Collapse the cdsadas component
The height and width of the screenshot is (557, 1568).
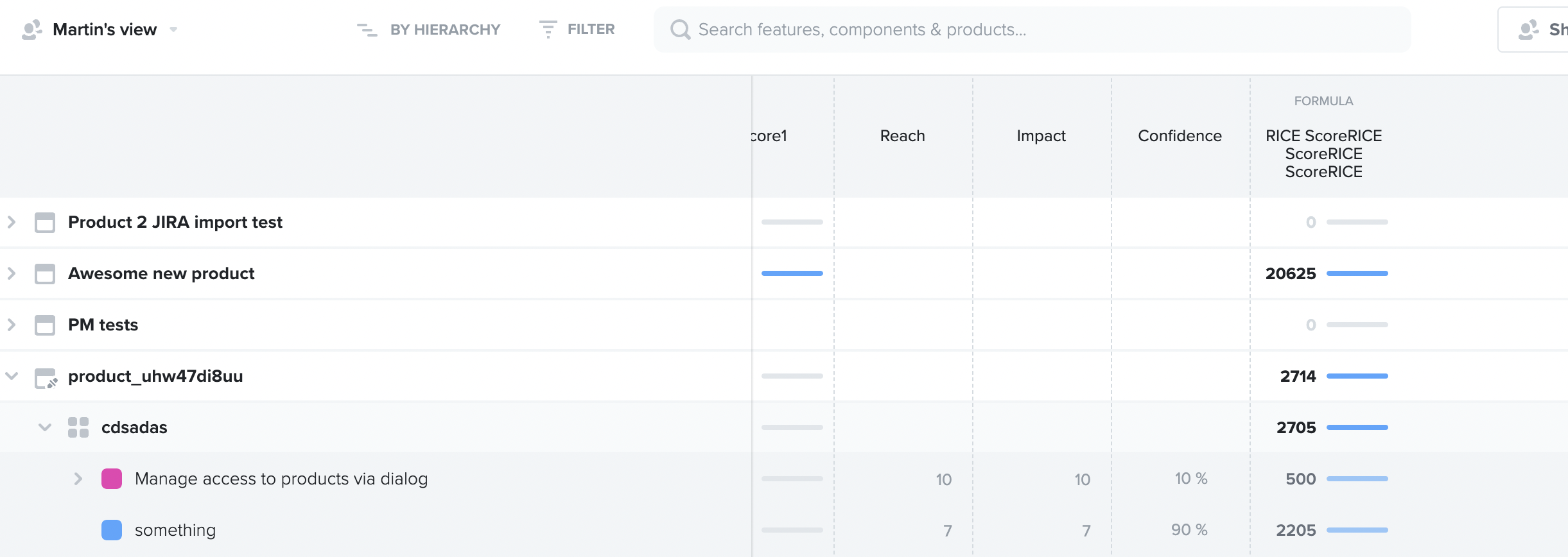[45, 427]
